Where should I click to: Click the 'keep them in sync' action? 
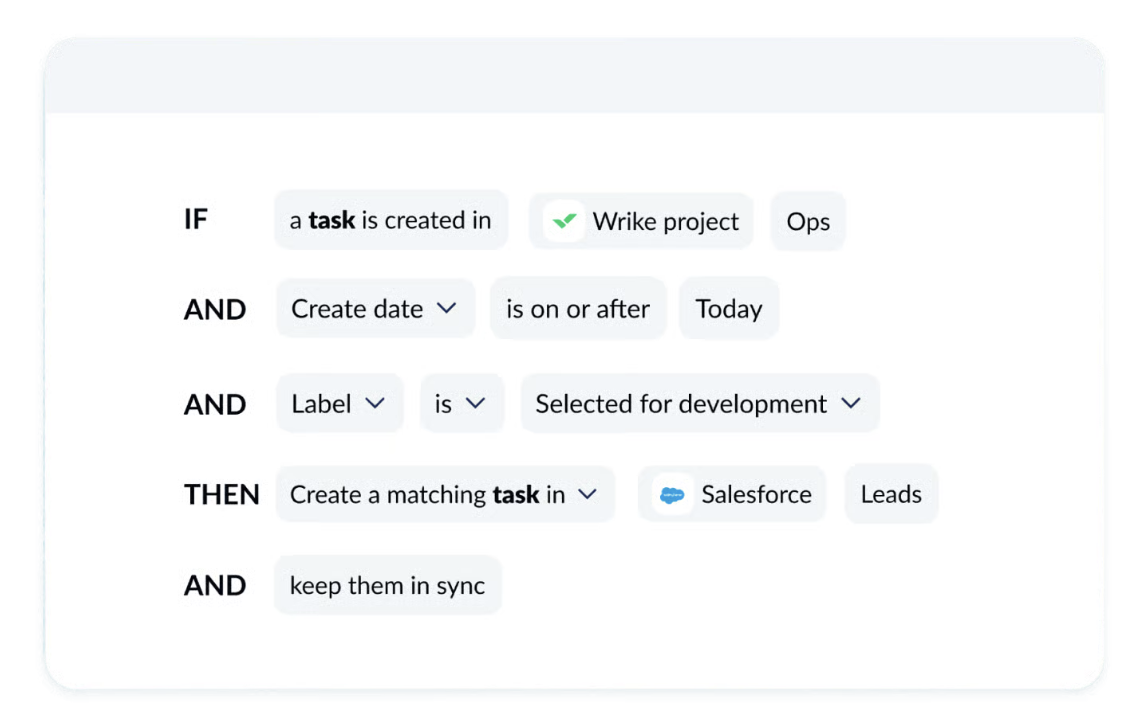(388, 585)
